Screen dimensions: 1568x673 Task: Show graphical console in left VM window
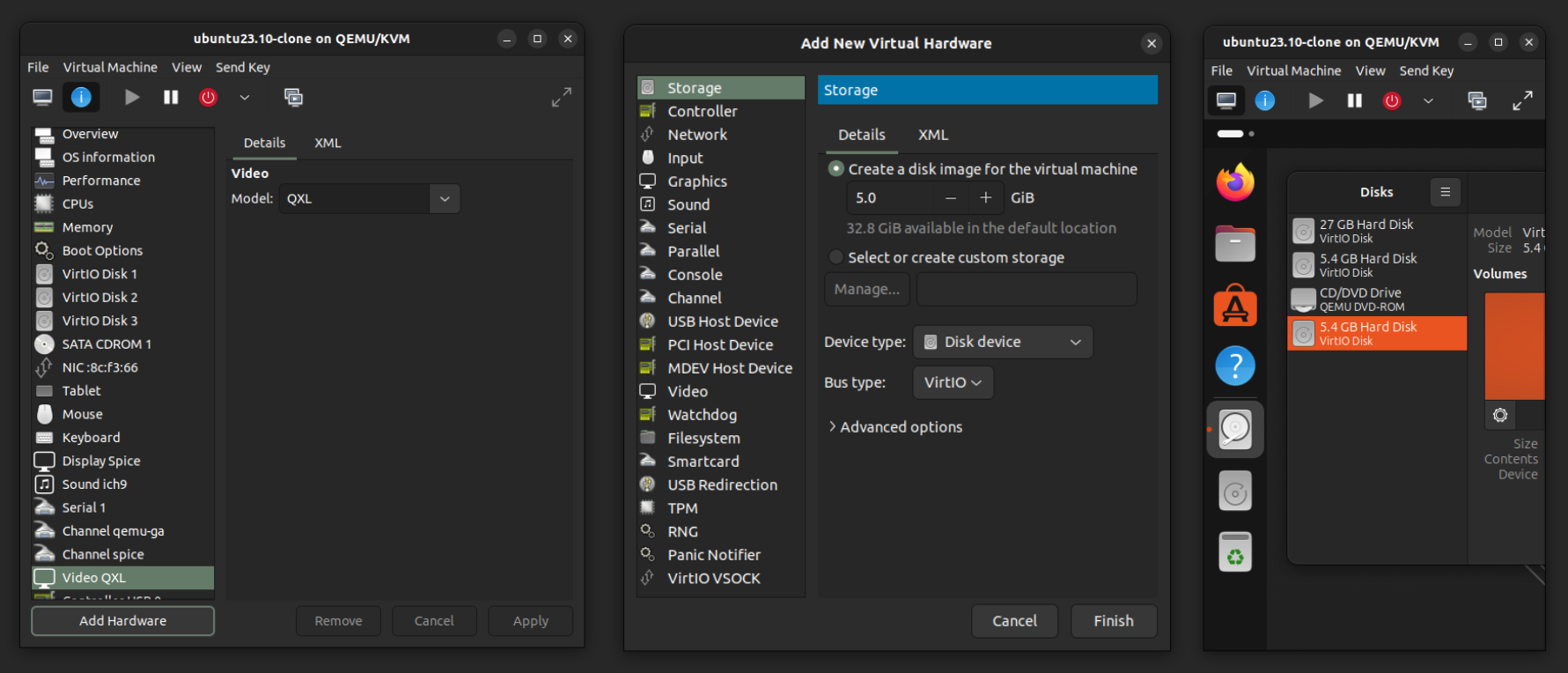(x=42, y=97)
